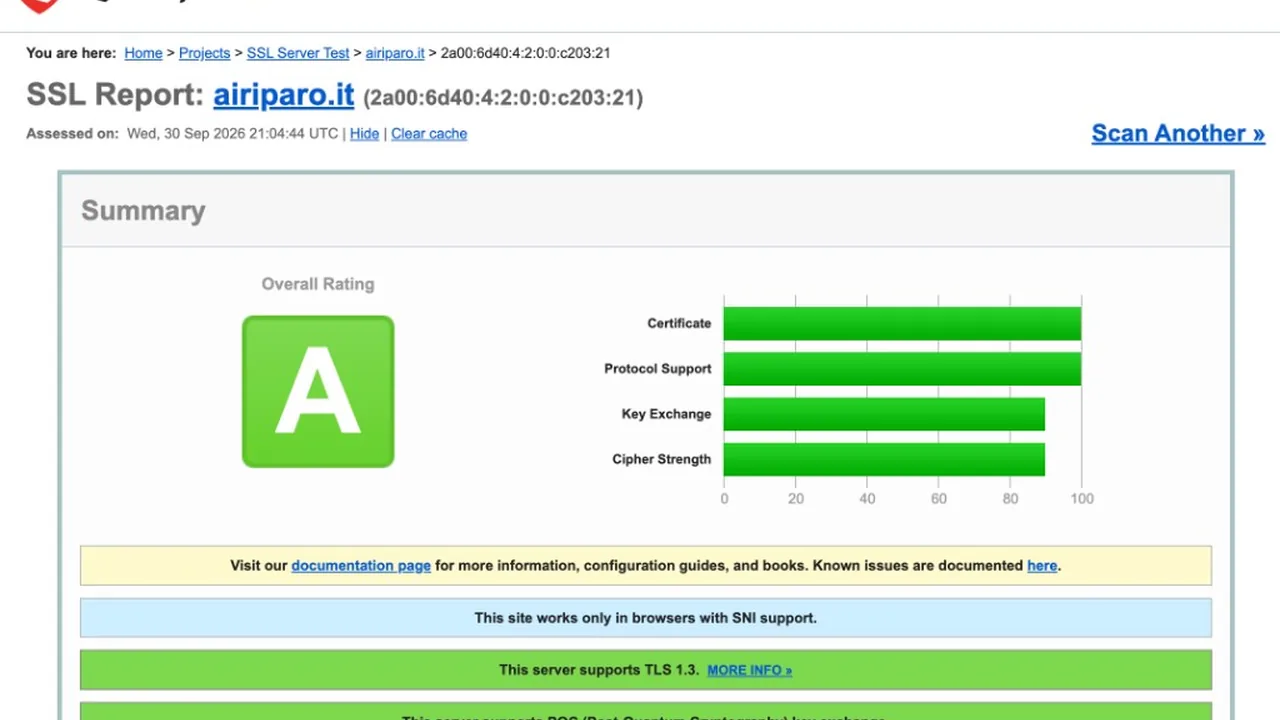Click the 'Assessed on' date text
This screenshot has width=1280, height=720.
point(232,134)
